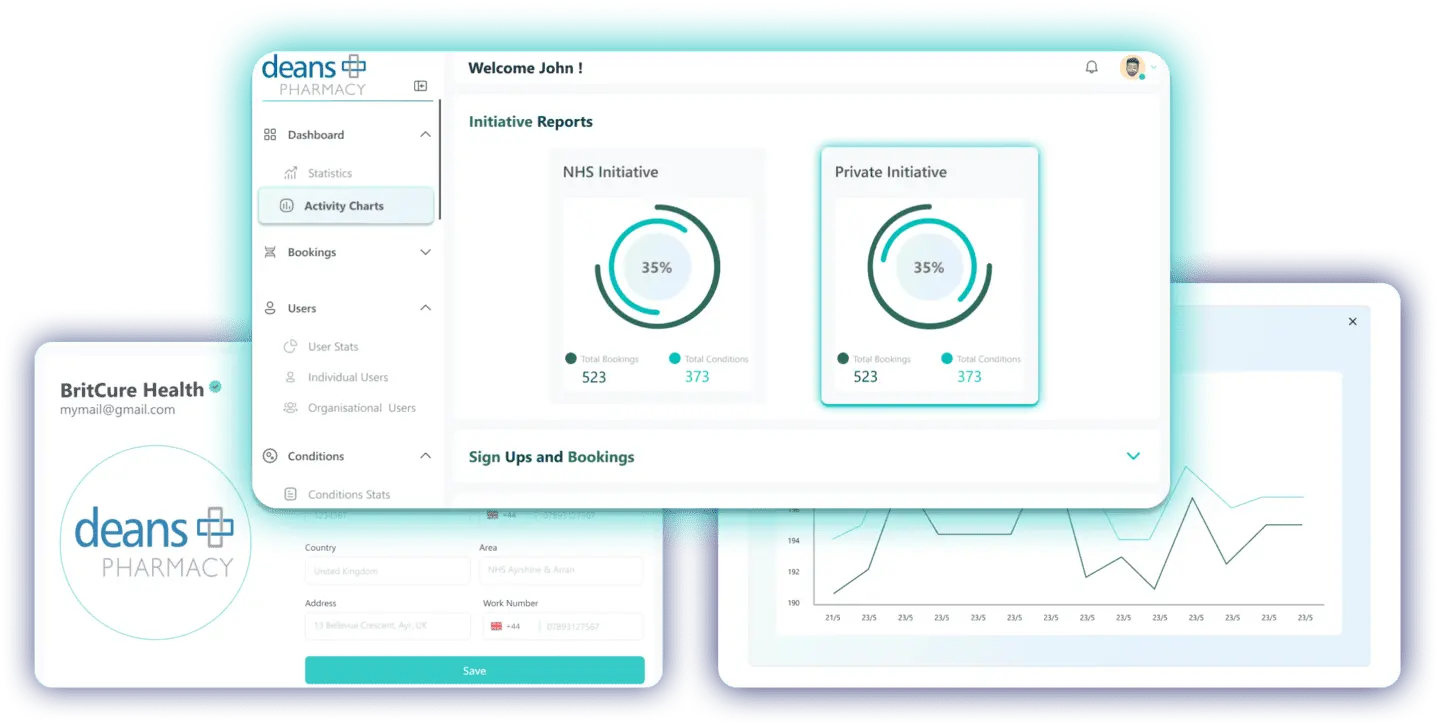
Task: Open the John profile avatar
Action: (x=1132, y=67)
